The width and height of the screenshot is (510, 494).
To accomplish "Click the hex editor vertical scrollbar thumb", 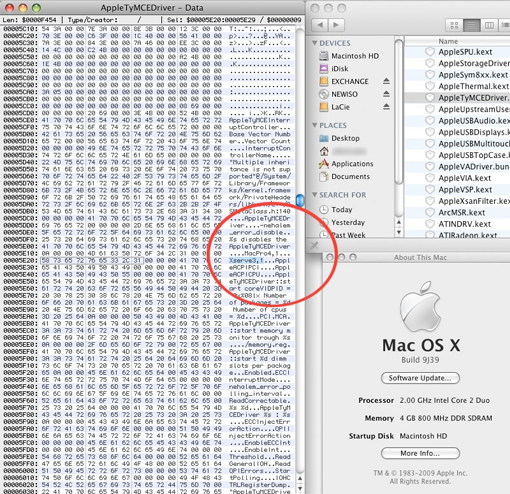I will (300, 200).
